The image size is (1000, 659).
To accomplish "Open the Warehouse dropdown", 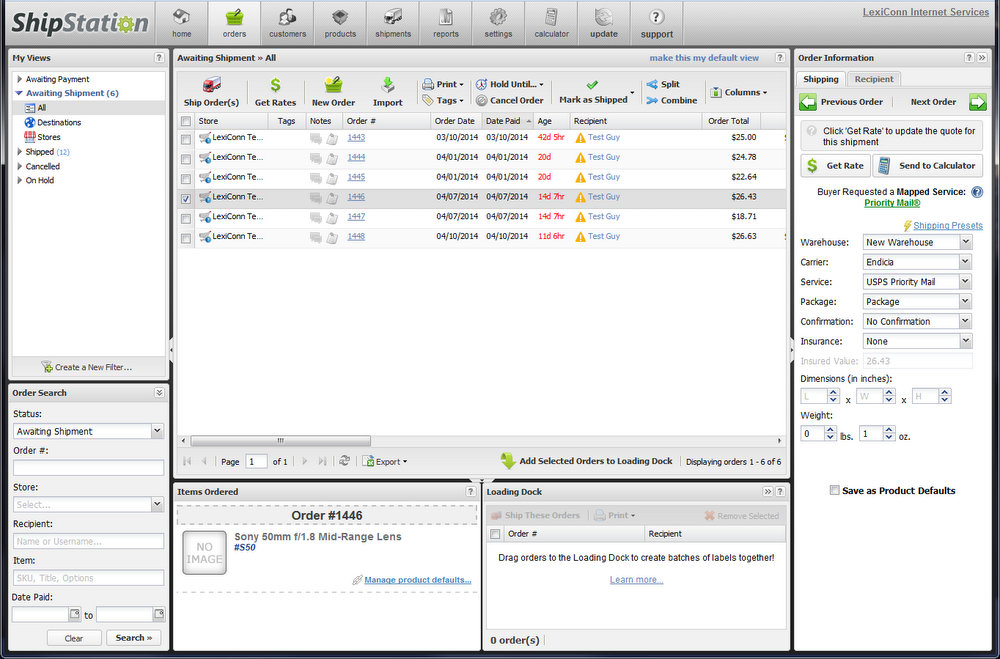I will click(966, 242).
